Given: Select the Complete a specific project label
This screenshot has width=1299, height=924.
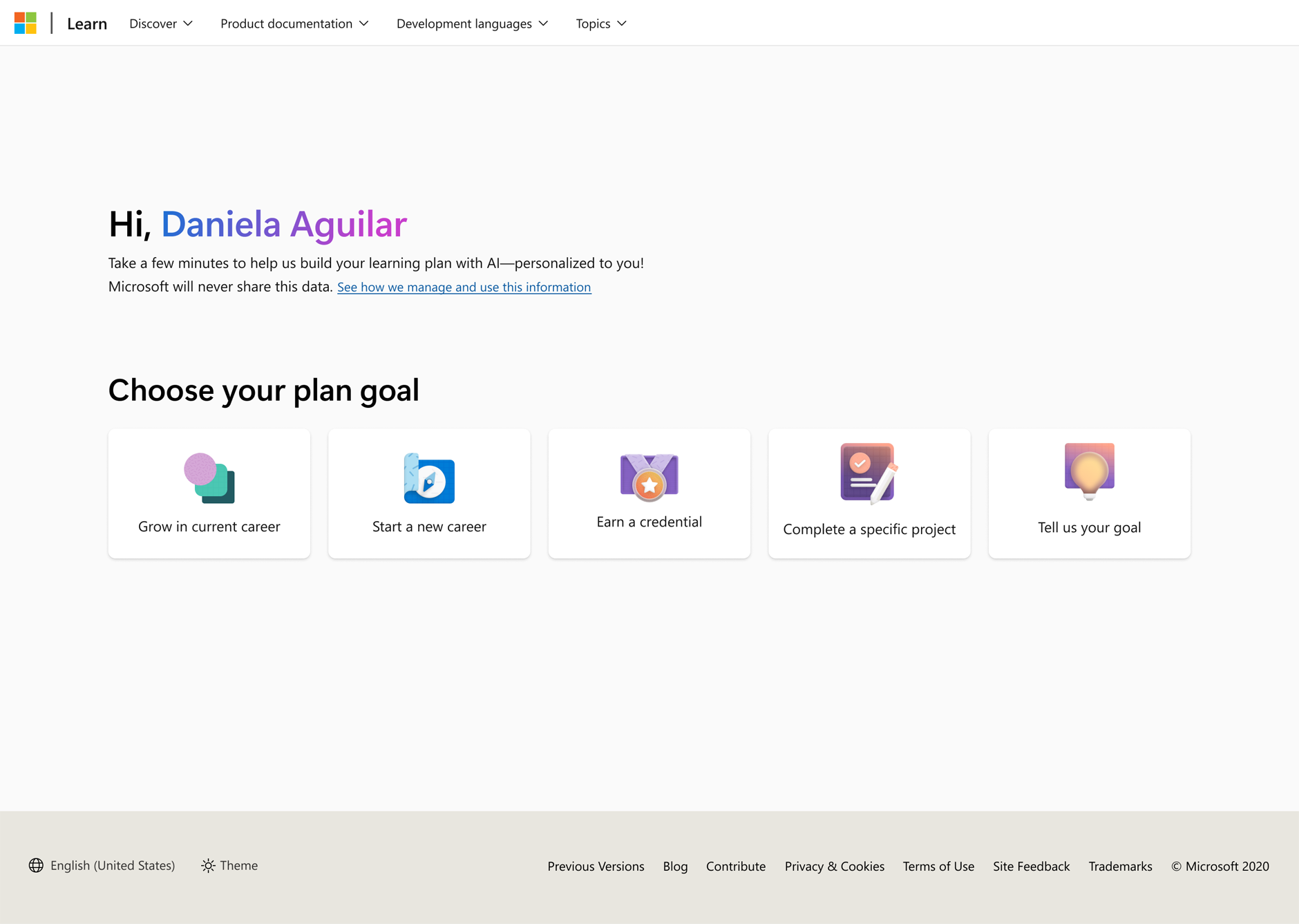Looking at the screenshot, I should pos(869,529).
